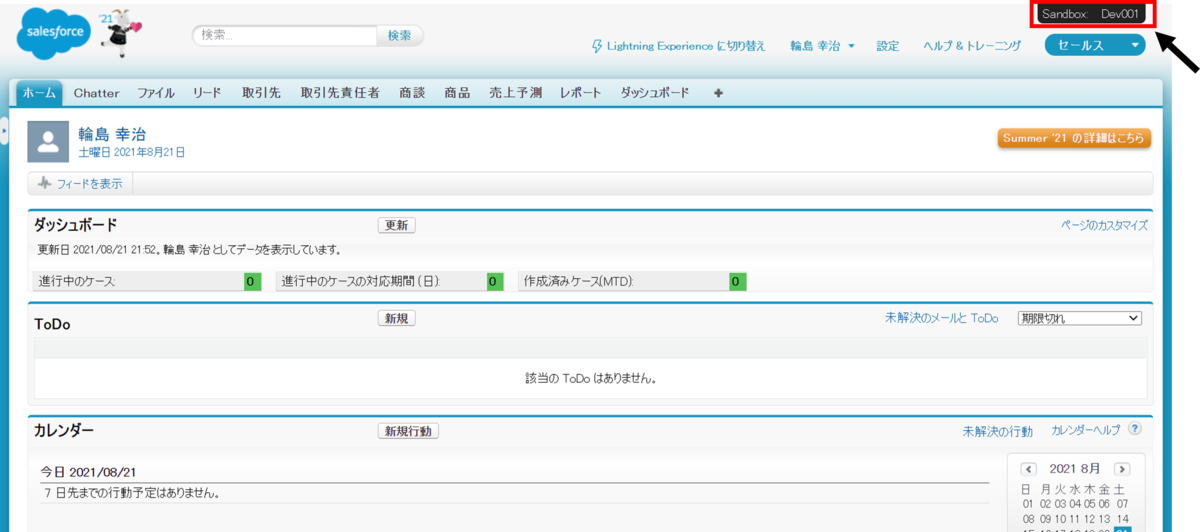The height and width of the screenshot is (532, 1200).
Task: Click the mini calendar 2021 8月 title
Action: pos(1075,469)
